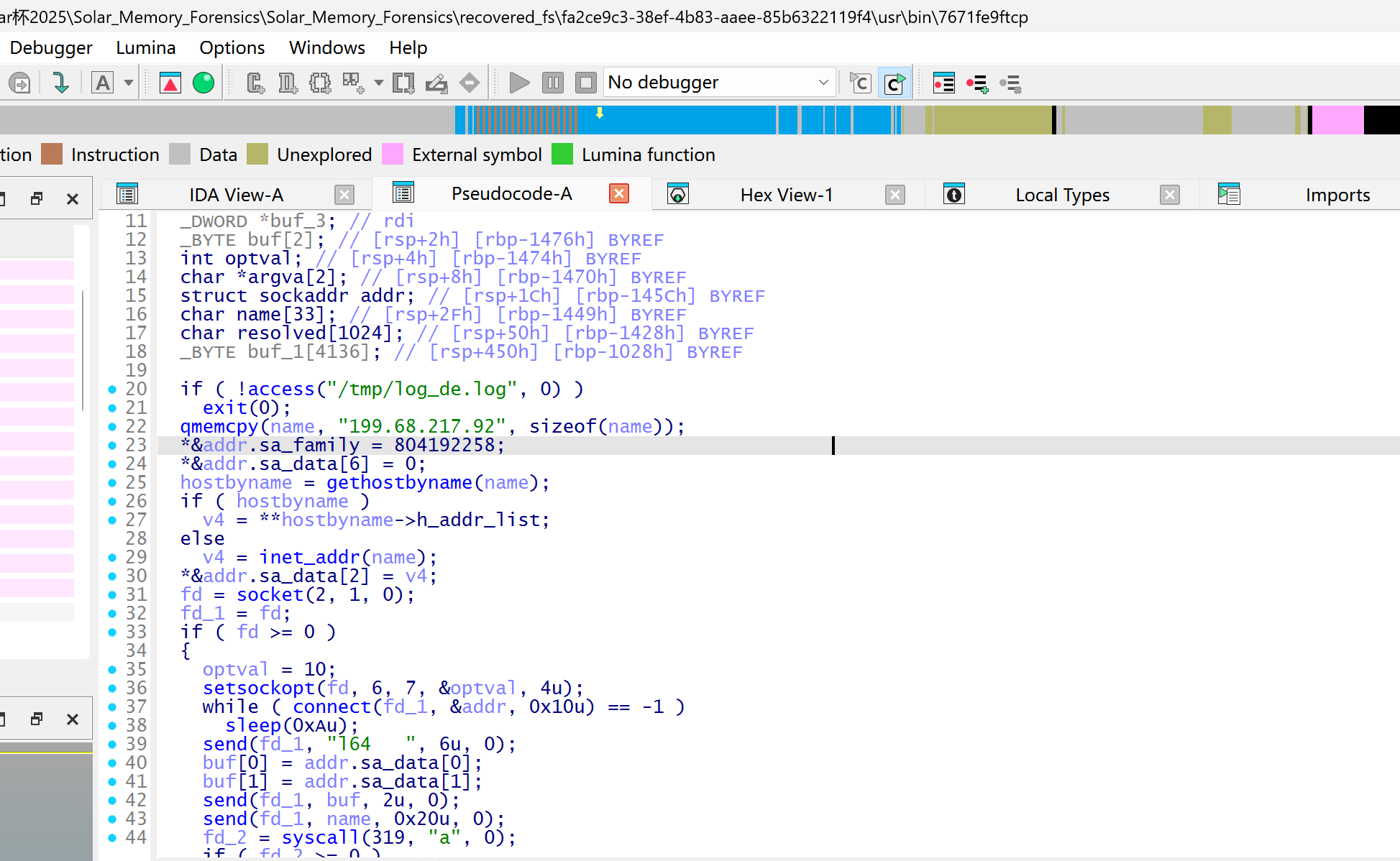
Task: Expand the structure tools dropdown arrow
Action: click(x=379, y=83)
